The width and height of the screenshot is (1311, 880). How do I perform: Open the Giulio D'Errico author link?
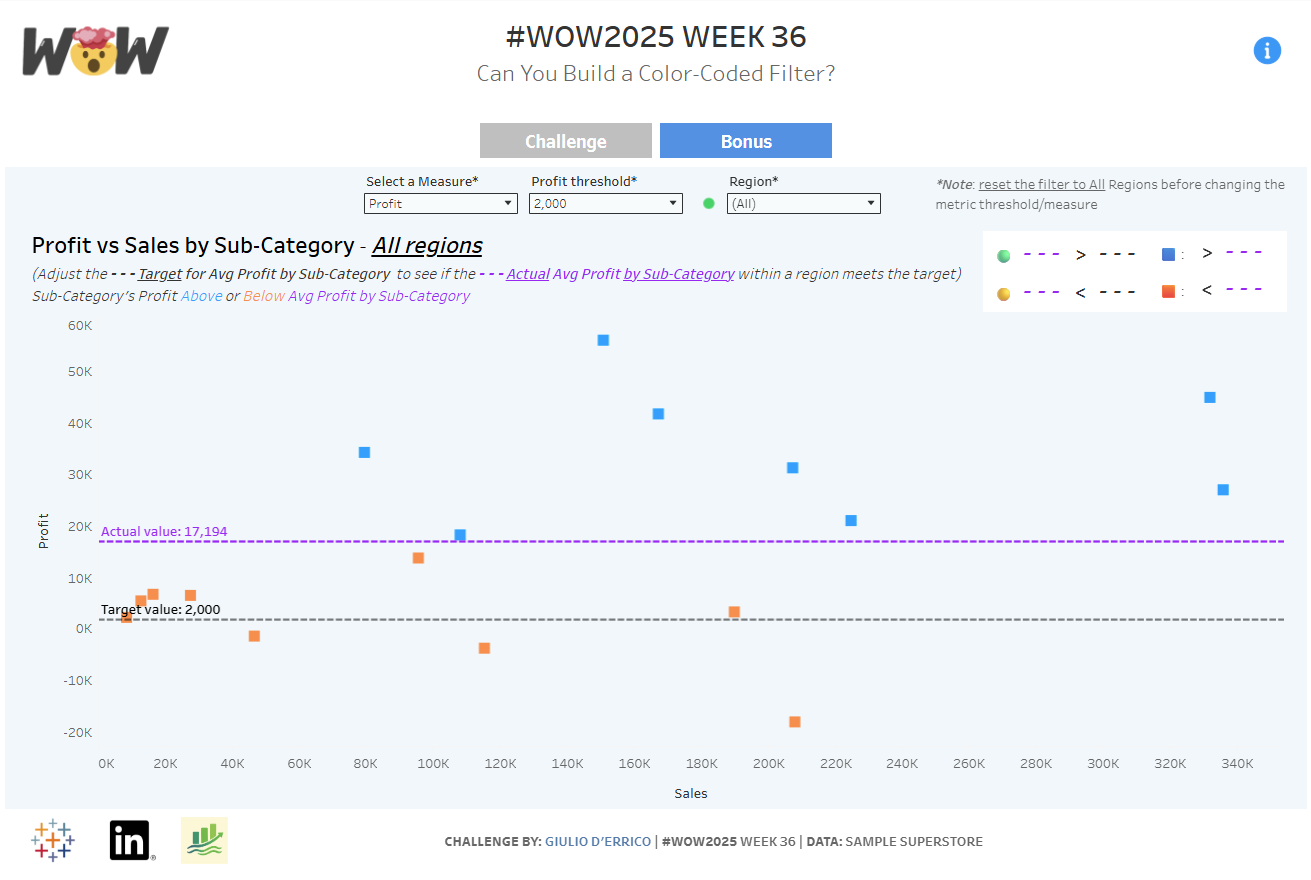(598, 841)
